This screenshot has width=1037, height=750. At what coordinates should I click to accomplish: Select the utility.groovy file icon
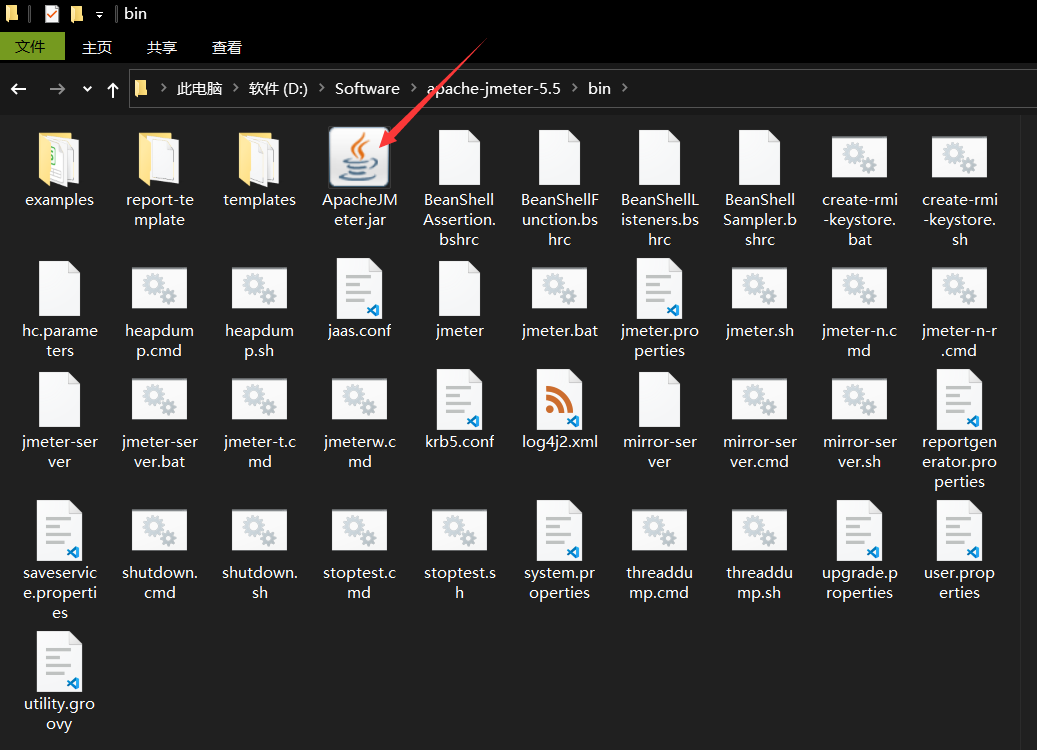pyautogui.click(x=59, y=661)
